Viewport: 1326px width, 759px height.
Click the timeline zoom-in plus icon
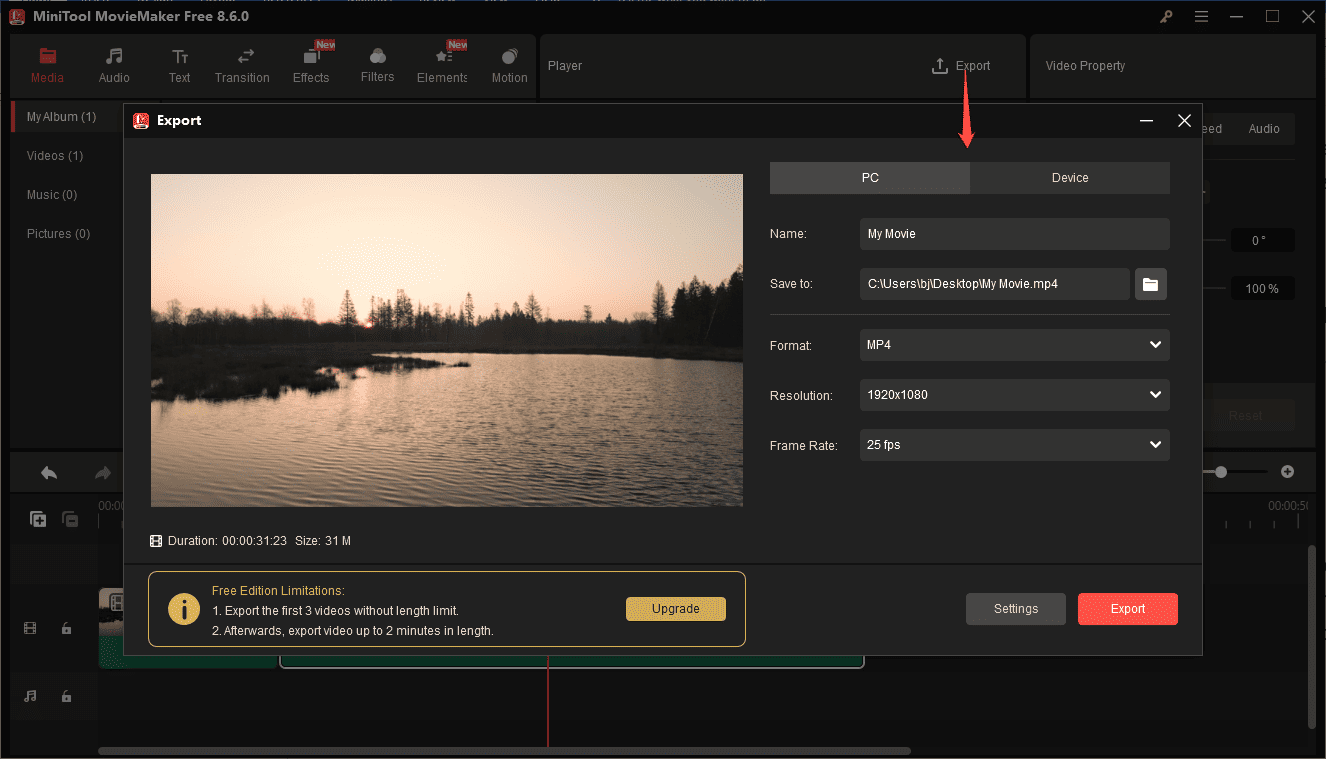point(1288,472)
